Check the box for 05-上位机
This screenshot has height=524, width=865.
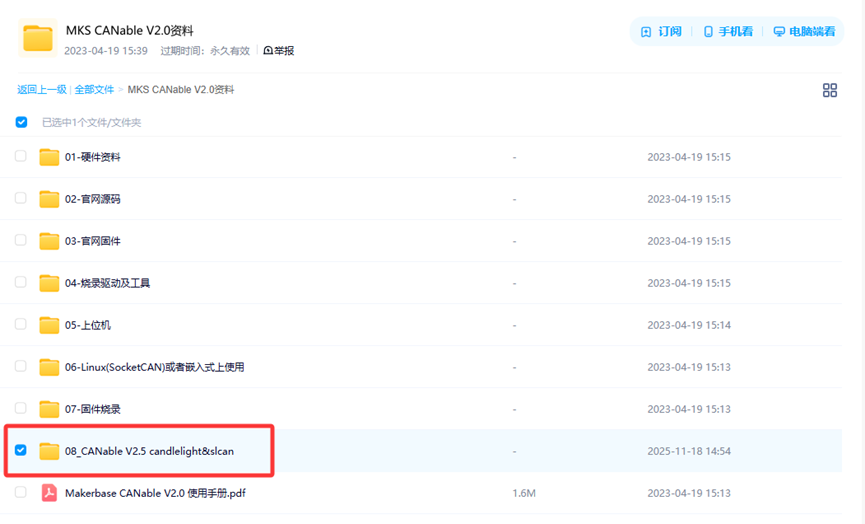20,324
